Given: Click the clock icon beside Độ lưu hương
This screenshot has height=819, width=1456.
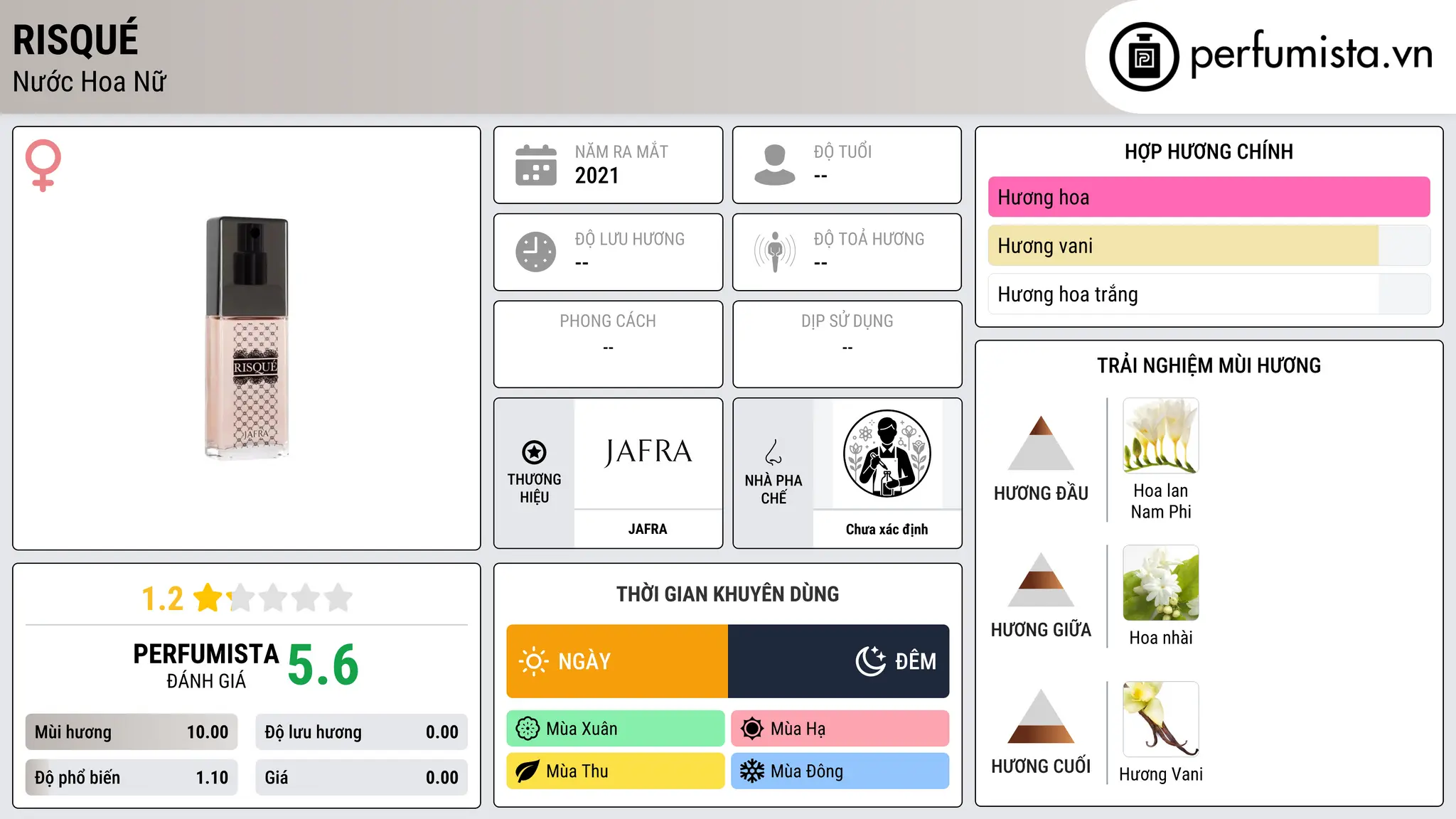Looking at the screenshot, I should [x=535, y=252].
